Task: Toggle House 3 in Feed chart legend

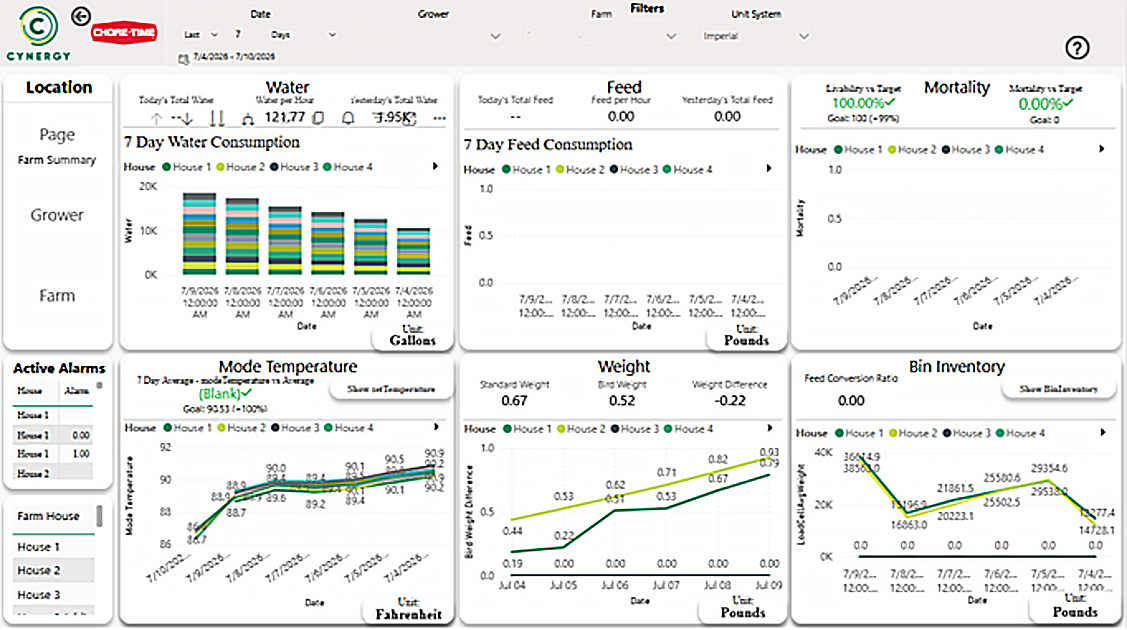Action: [634, 170]
